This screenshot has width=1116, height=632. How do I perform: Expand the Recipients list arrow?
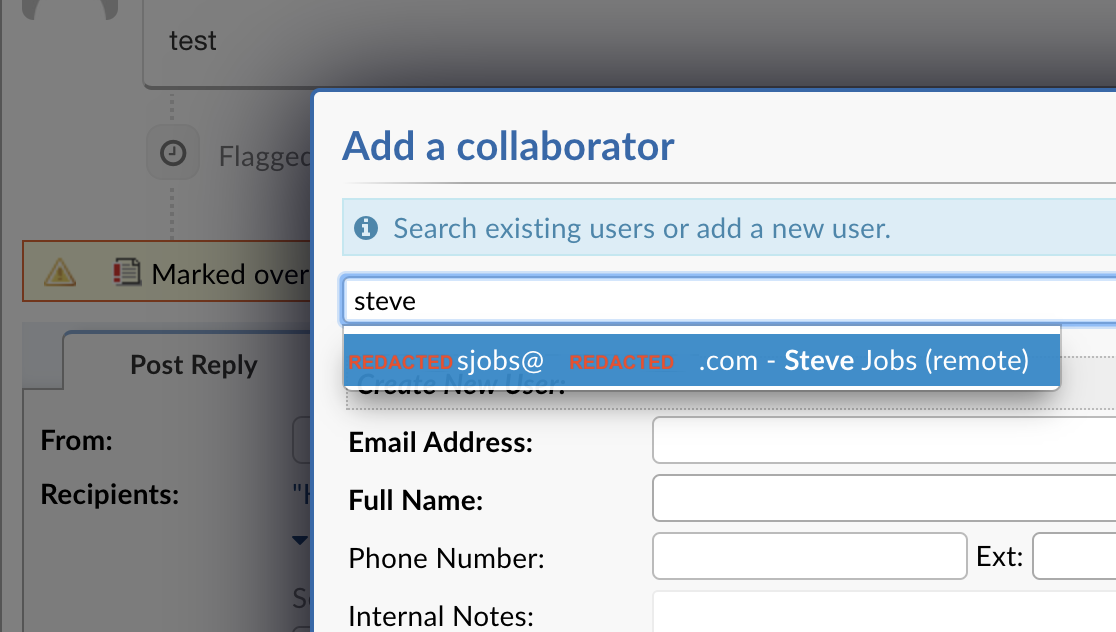click(300, 540)
